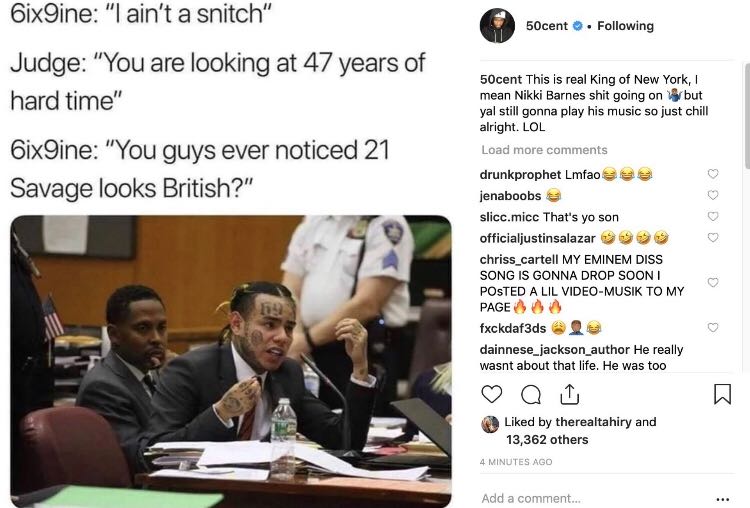Open the 50cent profile picture avatar
750x508 pixels.
click(497, 26)
